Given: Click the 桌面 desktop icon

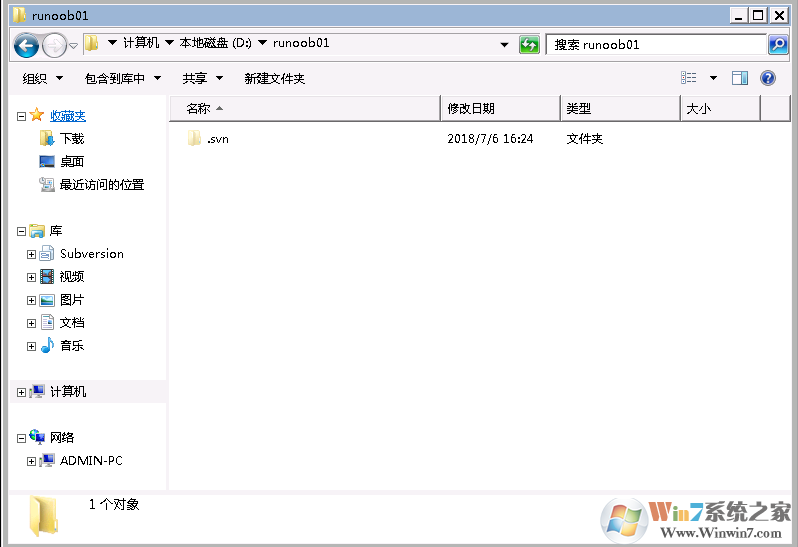Looking at the screenshot, I should 47,161.
